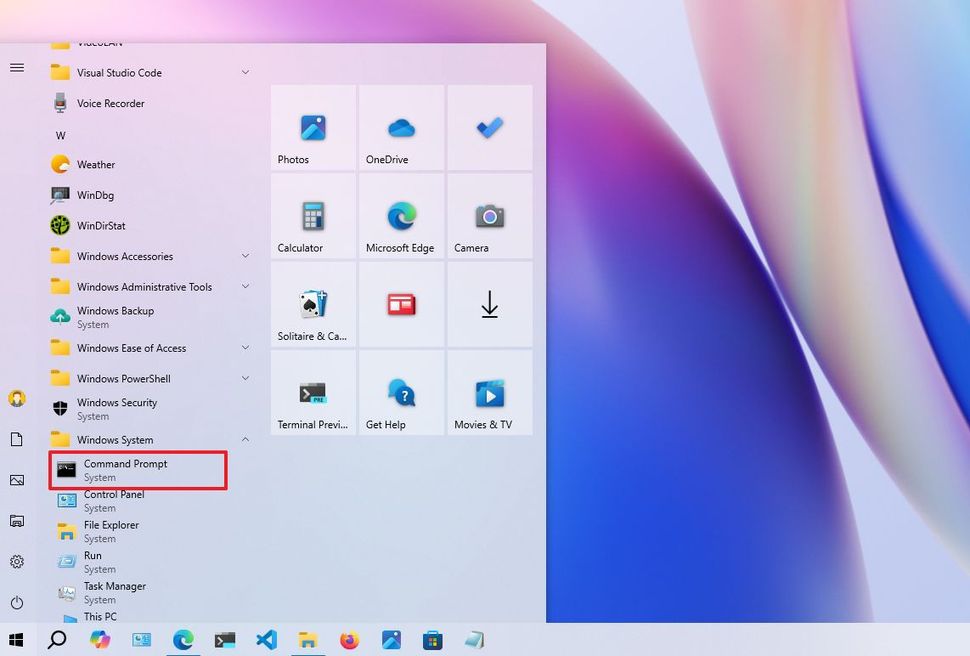Open the Power options in the Start menu
Image resolution: width=970 pixels, height=656 pixels.
17,604
